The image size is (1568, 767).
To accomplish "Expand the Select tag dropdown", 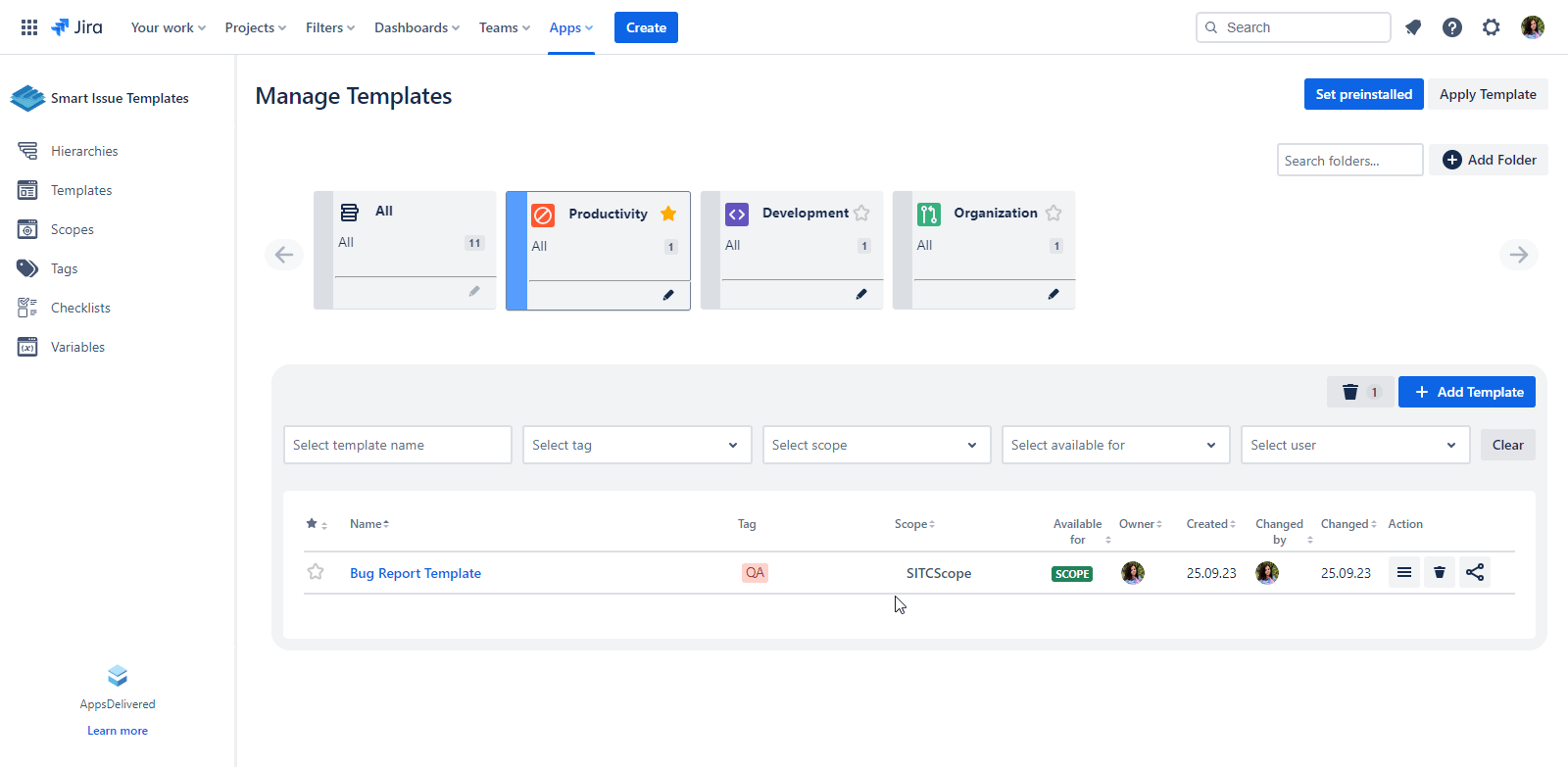I will click(x=637, y=445).
